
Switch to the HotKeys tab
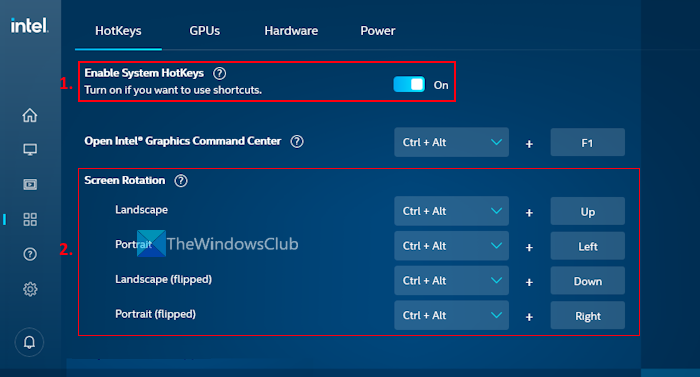tap(118, 30)
